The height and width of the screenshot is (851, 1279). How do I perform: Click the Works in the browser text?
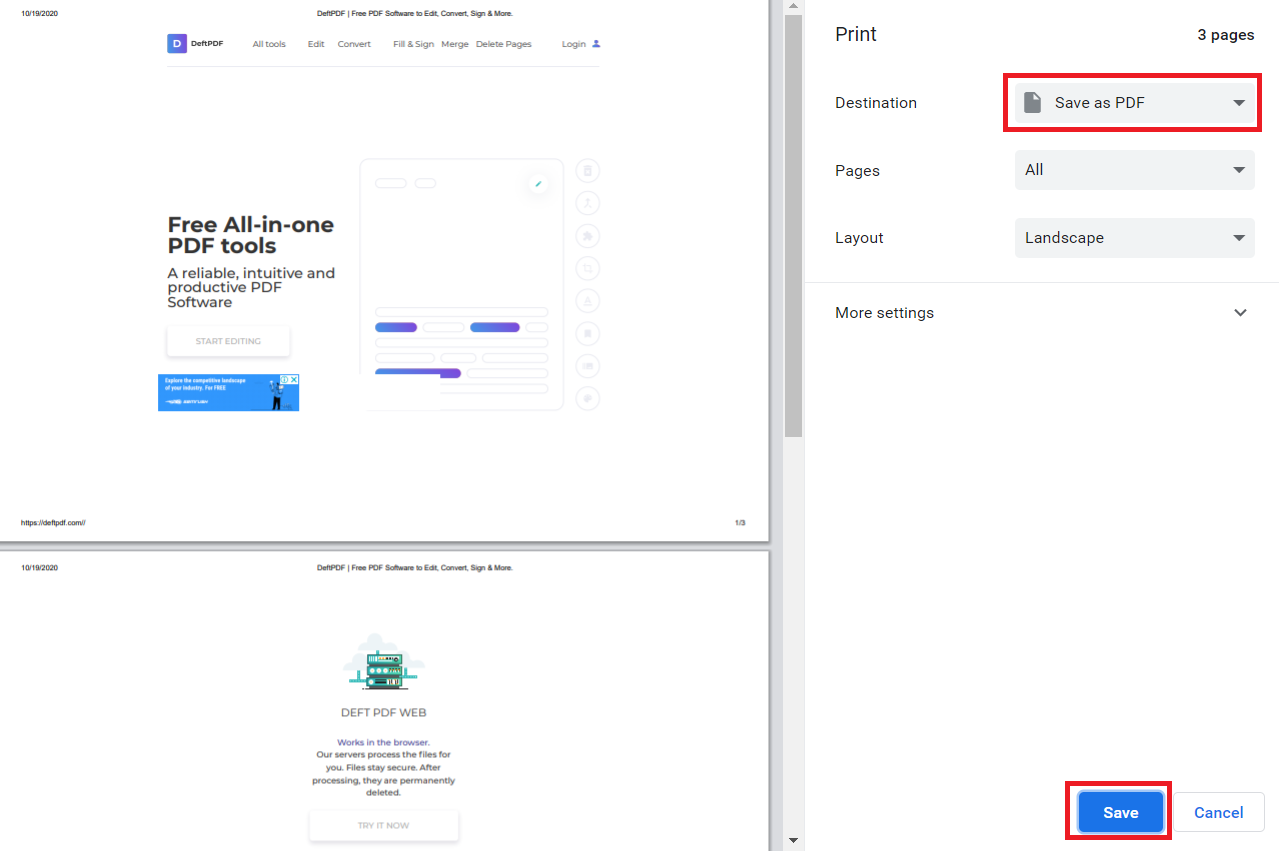pyautogui.click(x=384, y=743)
